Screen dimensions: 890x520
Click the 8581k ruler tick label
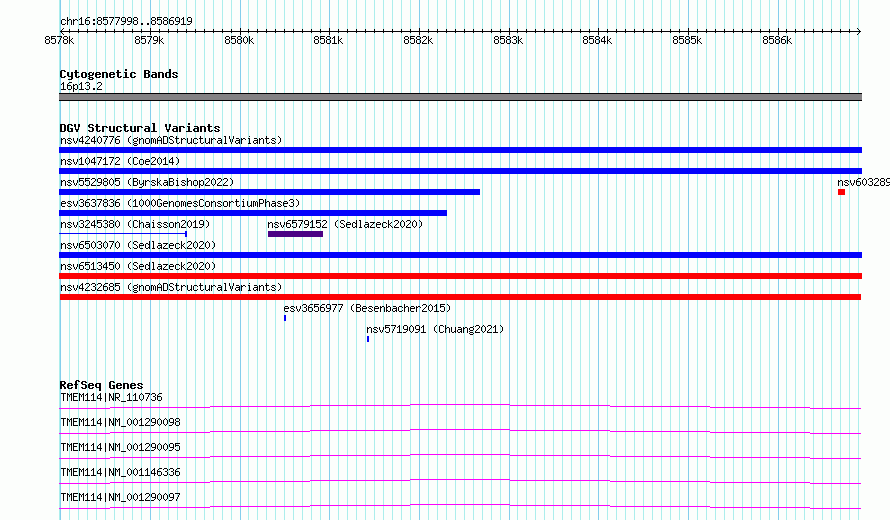(x=329, y=40)
